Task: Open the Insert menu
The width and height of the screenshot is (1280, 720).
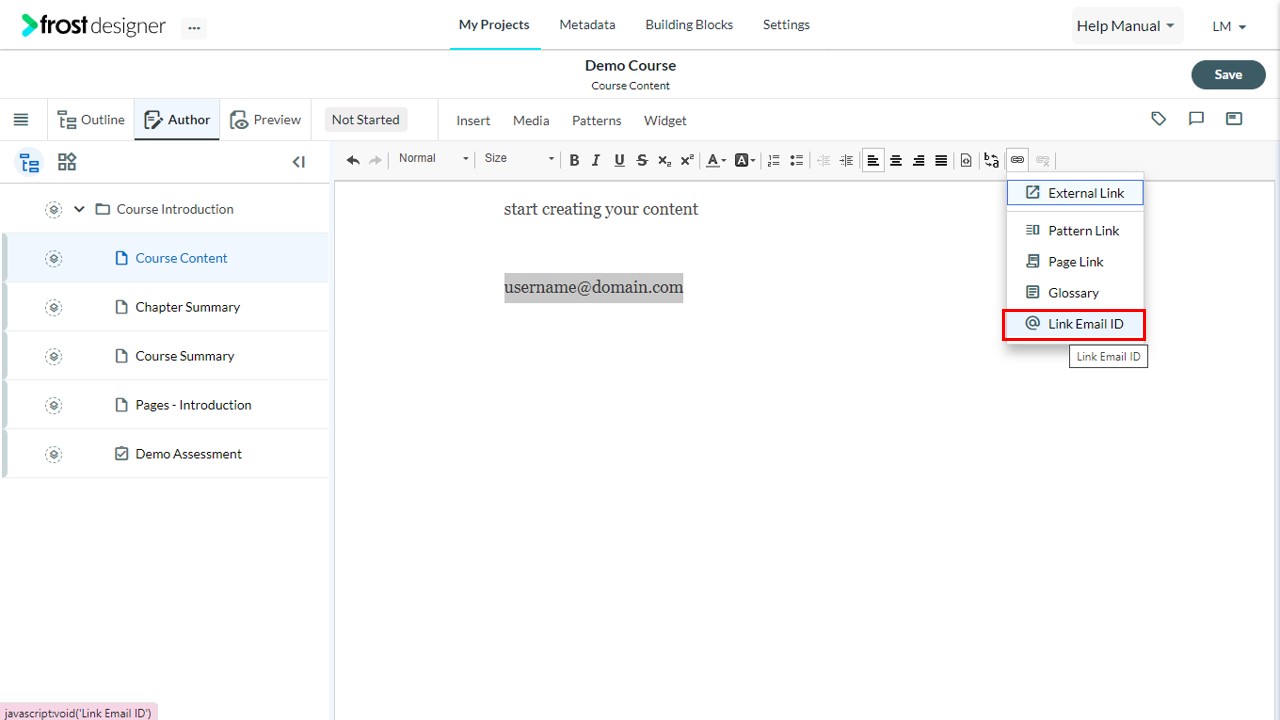Action: point(473,121)
